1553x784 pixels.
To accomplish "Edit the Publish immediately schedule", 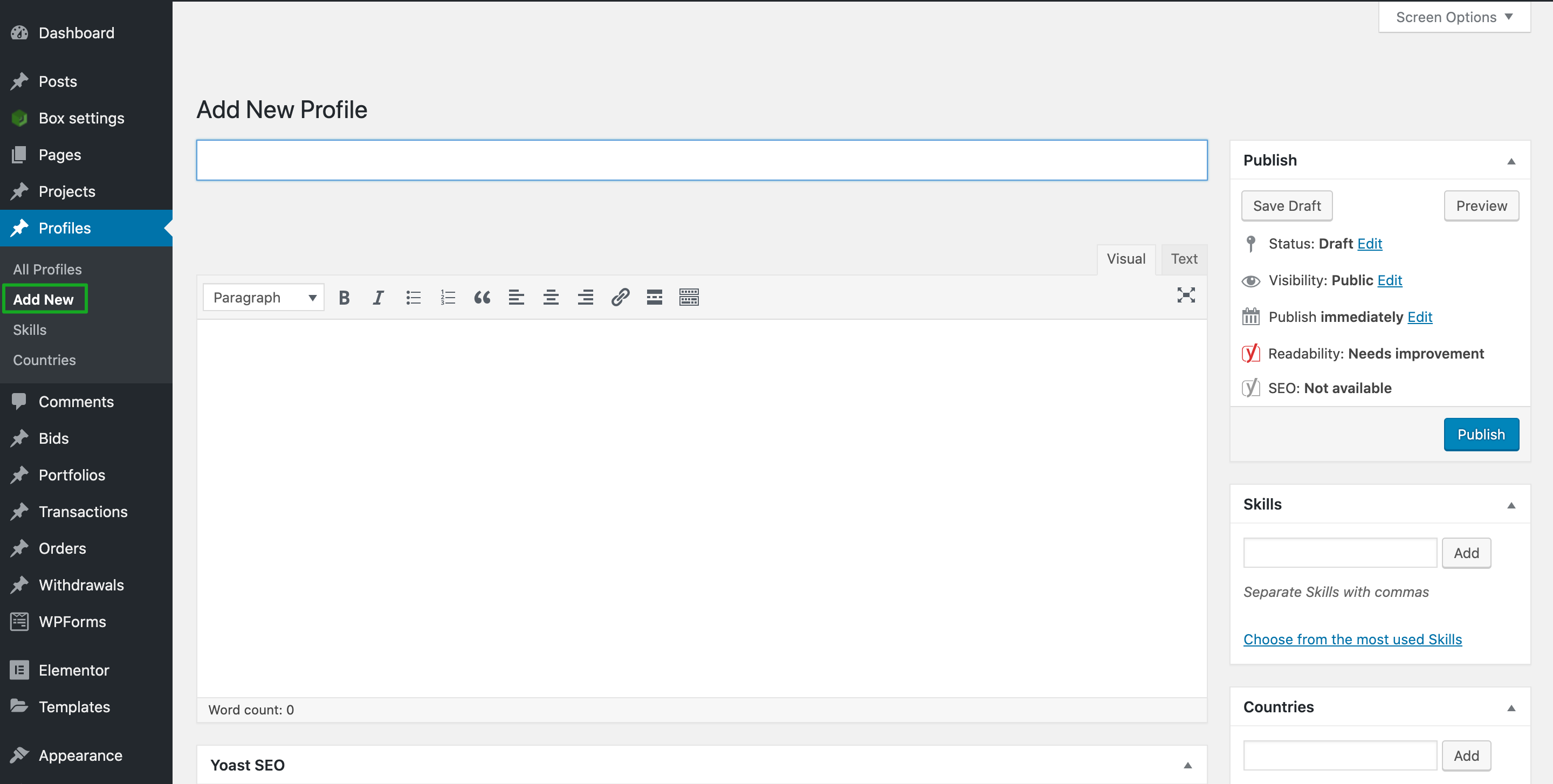I will [x=1420, y=317].
